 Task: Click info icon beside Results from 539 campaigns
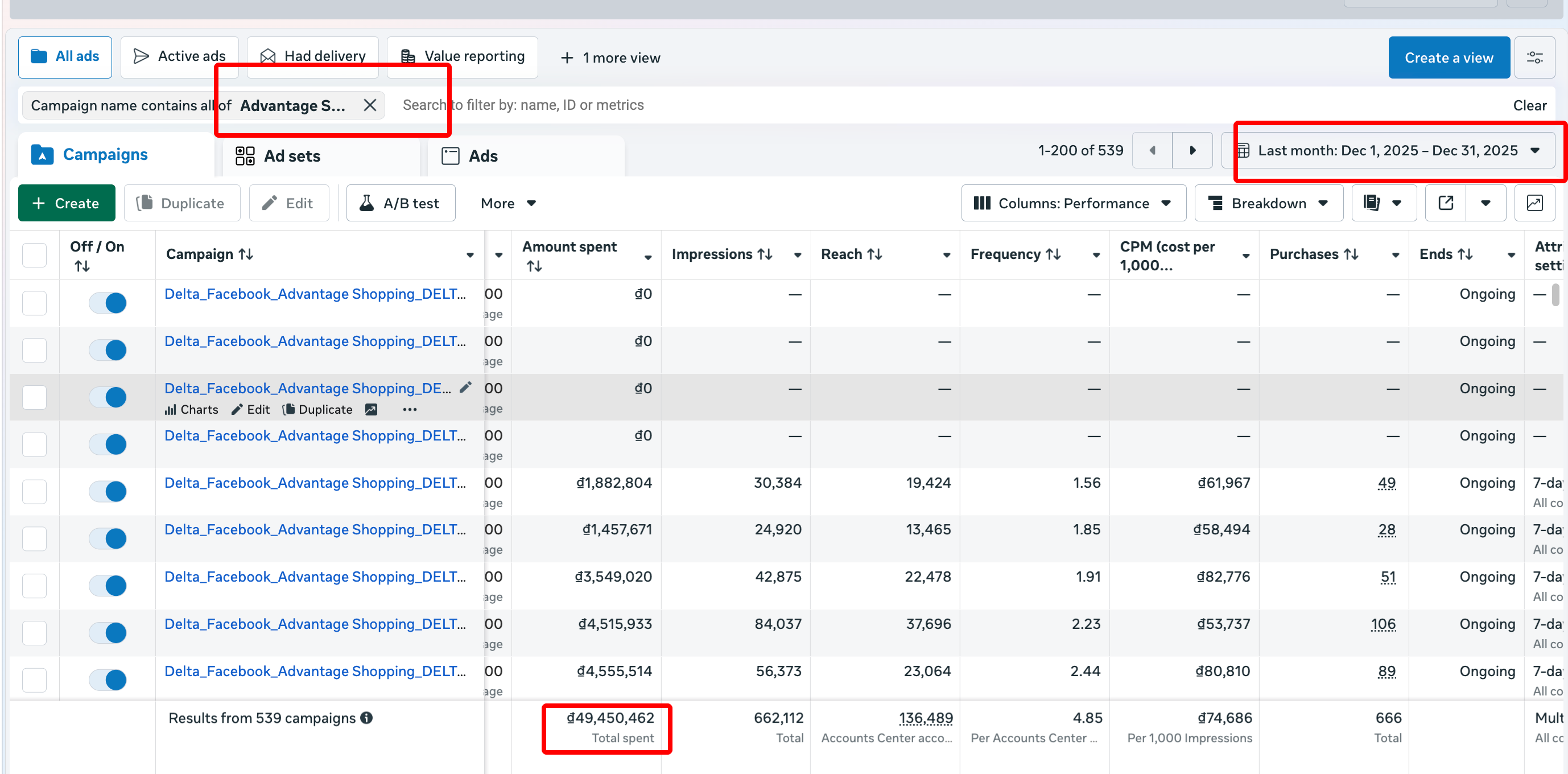[x=366, y=718]
